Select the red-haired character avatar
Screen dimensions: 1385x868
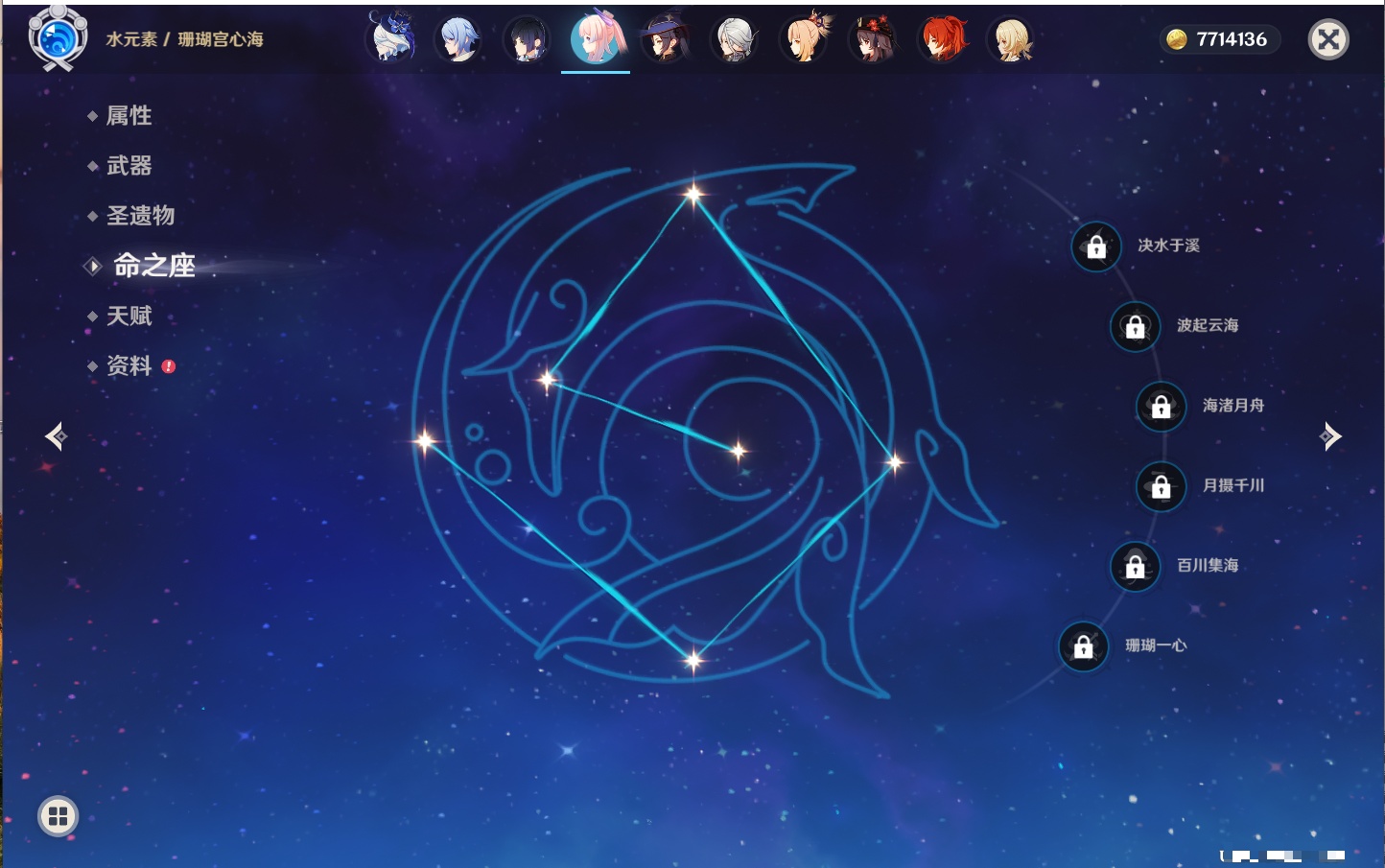pyautogui.click(x=942, y=39)
